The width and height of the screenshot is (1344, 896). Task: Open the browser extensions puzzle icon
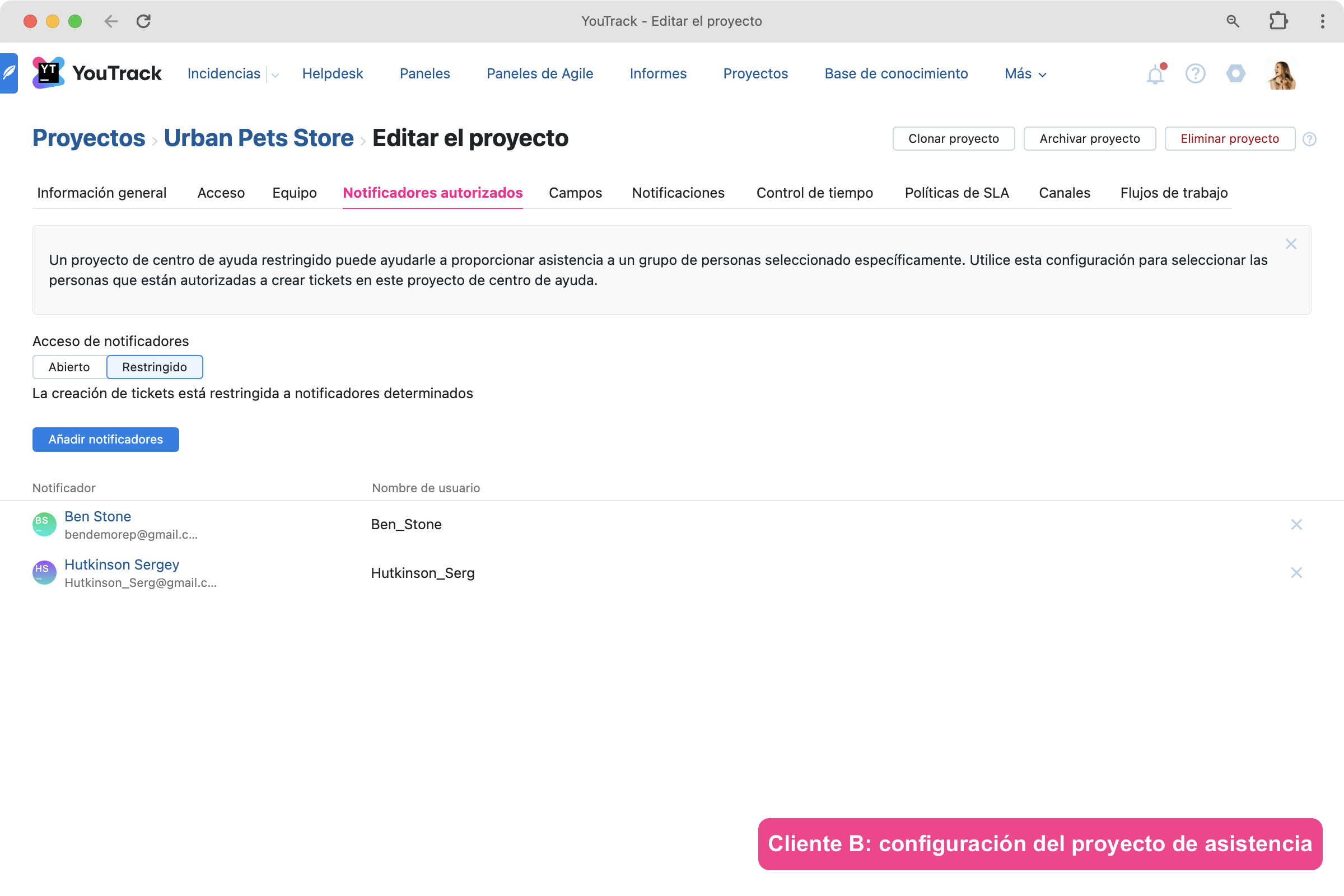1278,21
